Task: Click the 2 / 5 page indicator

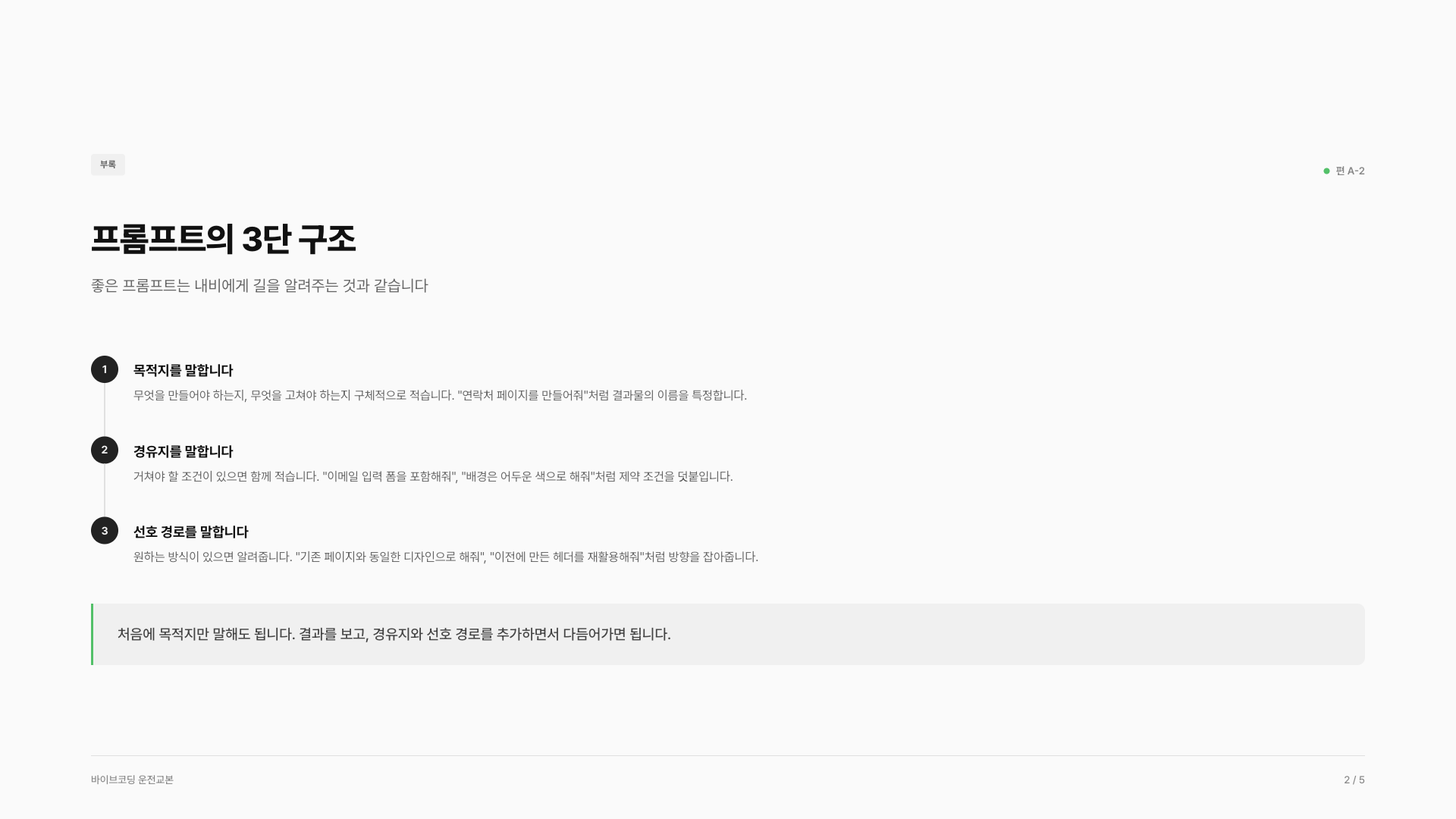Action: click(x=1354, y=780)
